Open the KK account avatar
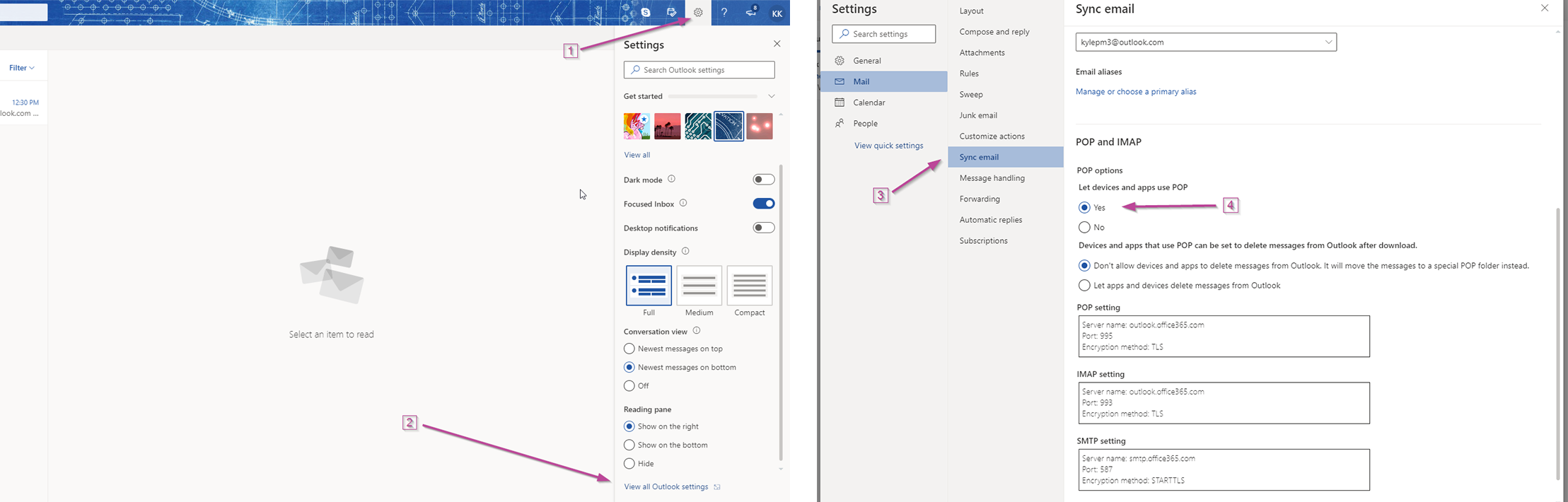 pyautogui.click(x=777, y=13)
